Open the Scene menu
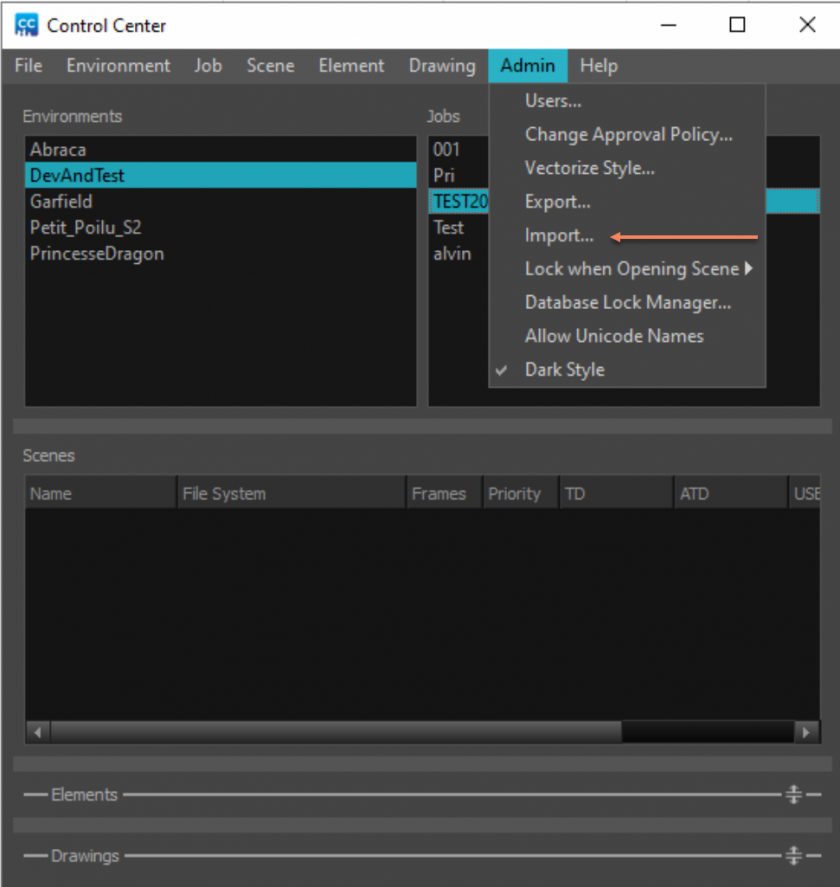Viewport: 840px width, 887px height. click(x=270, y=66)
